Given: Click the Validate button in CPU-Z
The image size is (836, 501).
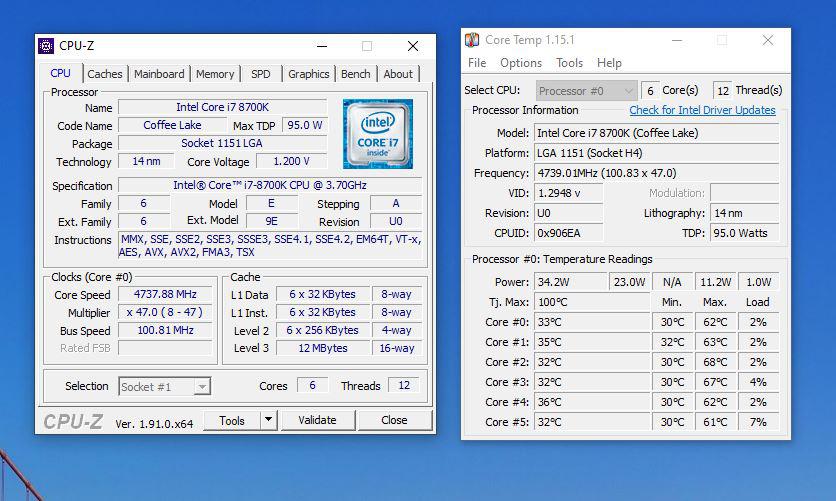Looking at the screenshot, I should click(317, 420).
